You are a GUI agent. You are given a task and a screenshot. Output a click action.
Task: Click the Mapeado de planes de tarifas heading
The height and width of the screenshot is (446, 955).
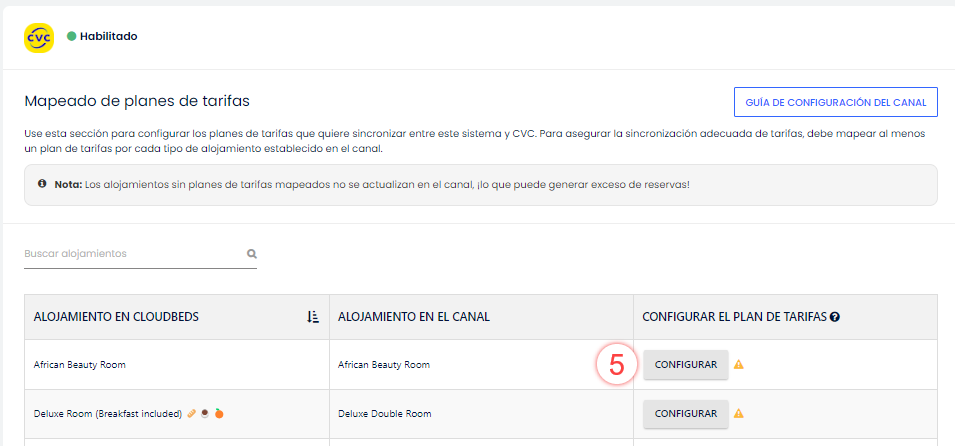136,101
